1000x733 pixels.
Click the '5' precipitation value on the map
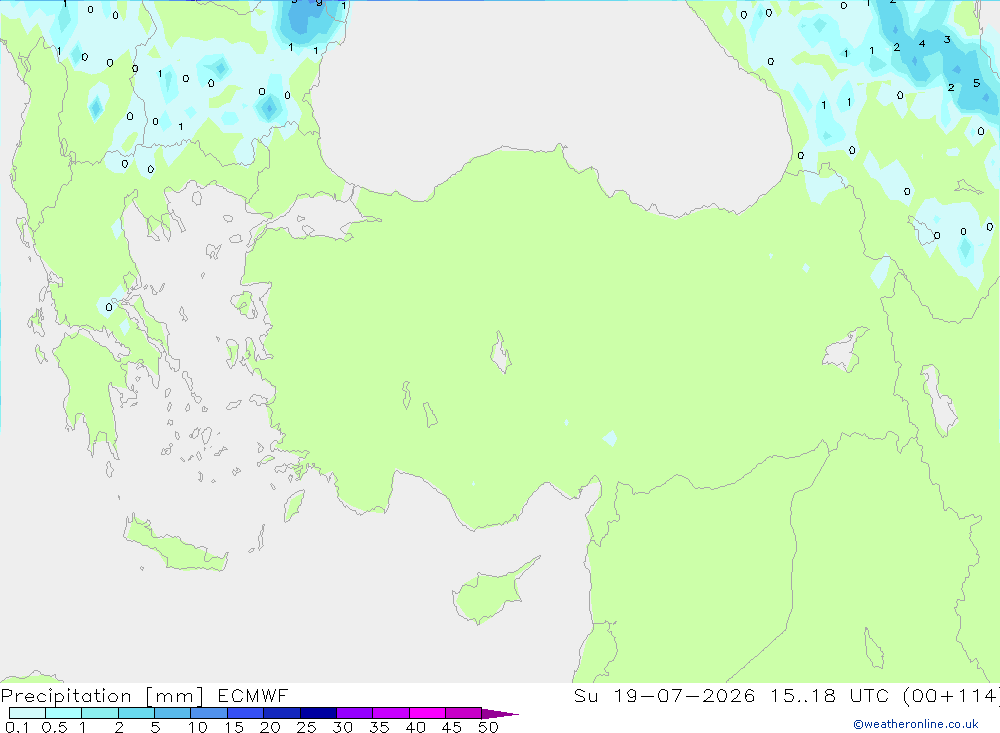tap(976, 83)
